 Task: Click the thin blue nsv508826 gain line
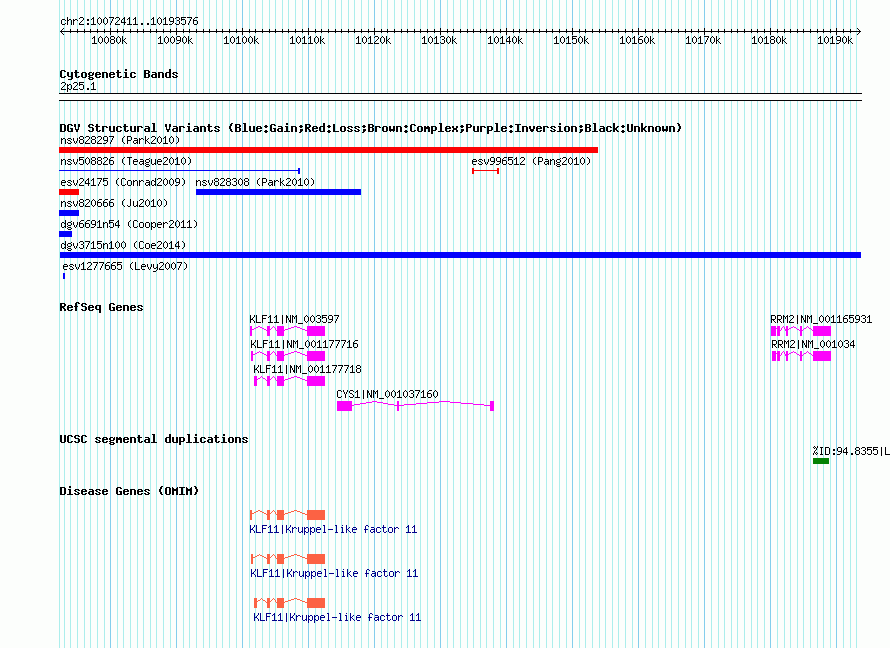point(179,170)
